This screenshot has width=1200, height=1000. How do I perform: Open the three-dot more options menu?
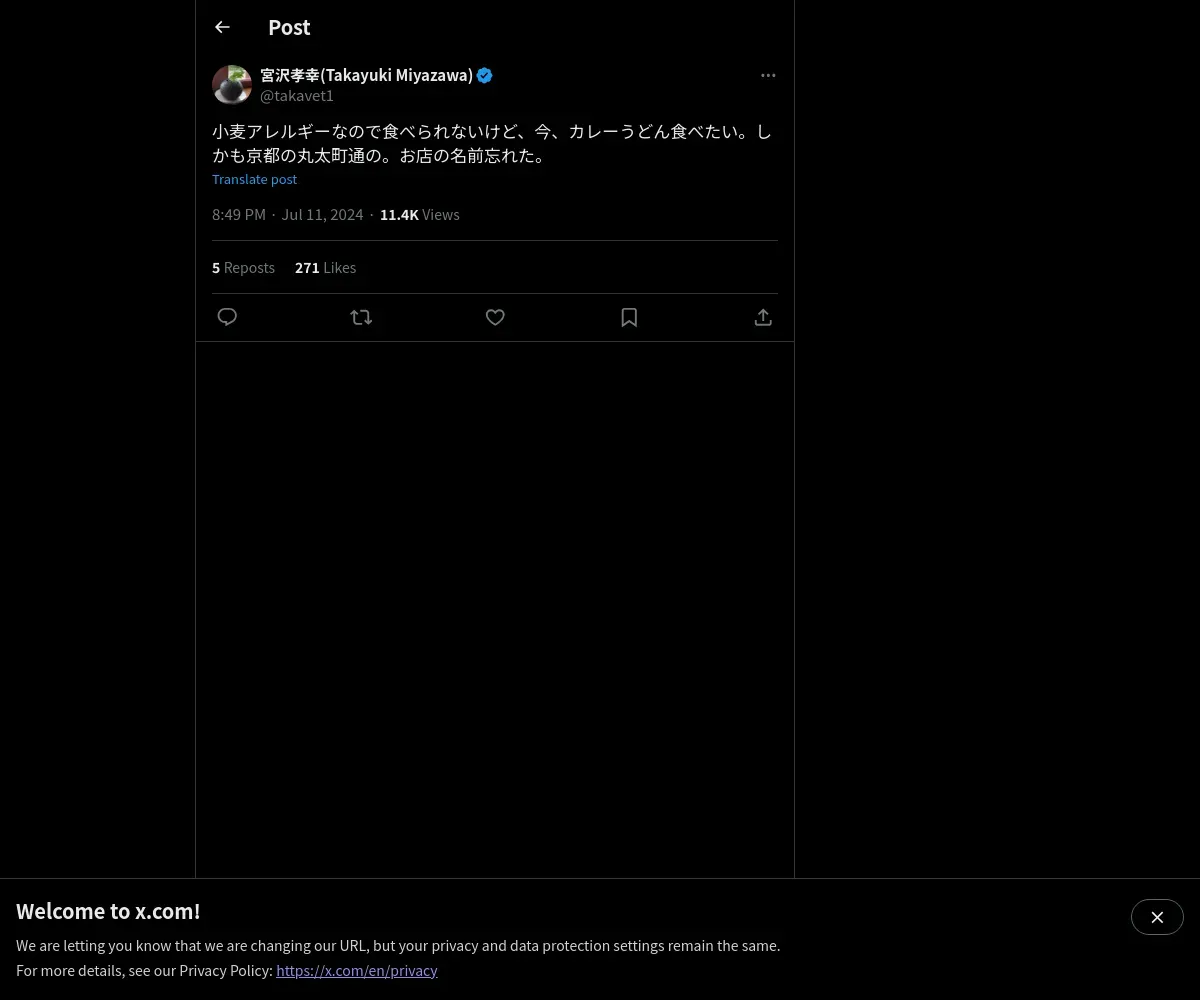[768, 75]
